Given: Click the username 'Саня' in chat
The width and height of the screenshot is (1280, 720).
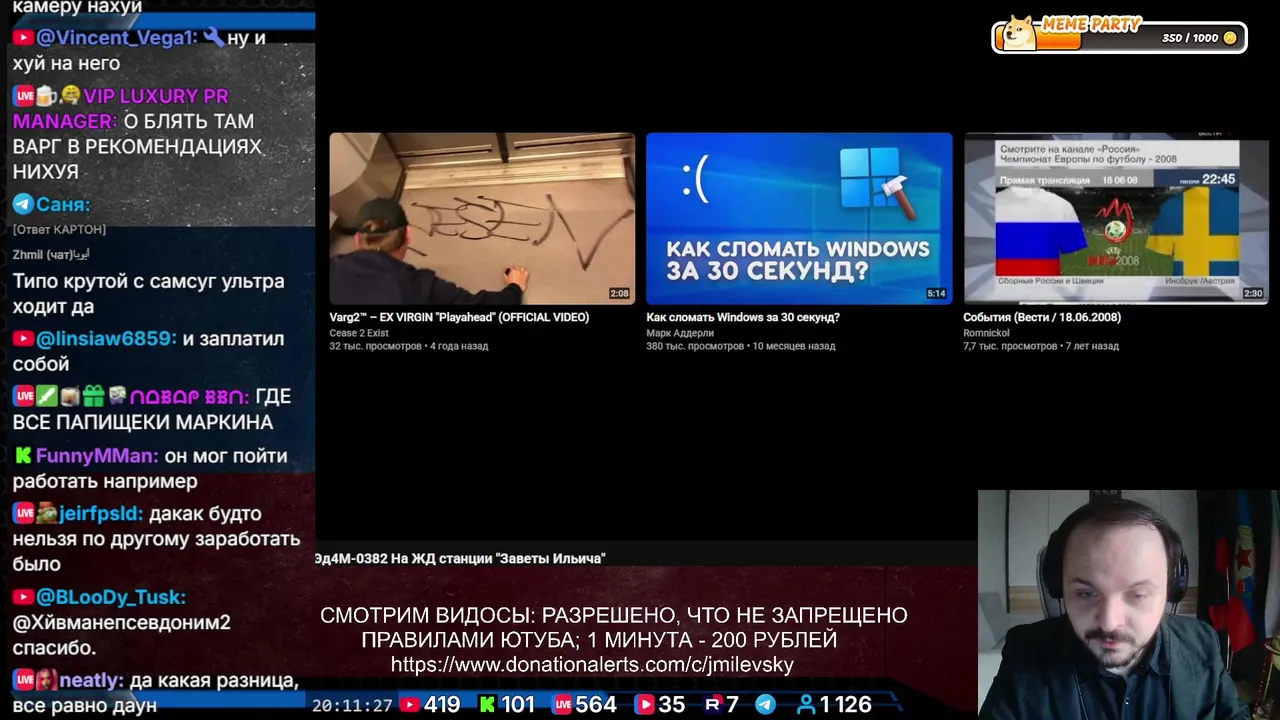Looking at the screenshot, I should pos(63,204).
